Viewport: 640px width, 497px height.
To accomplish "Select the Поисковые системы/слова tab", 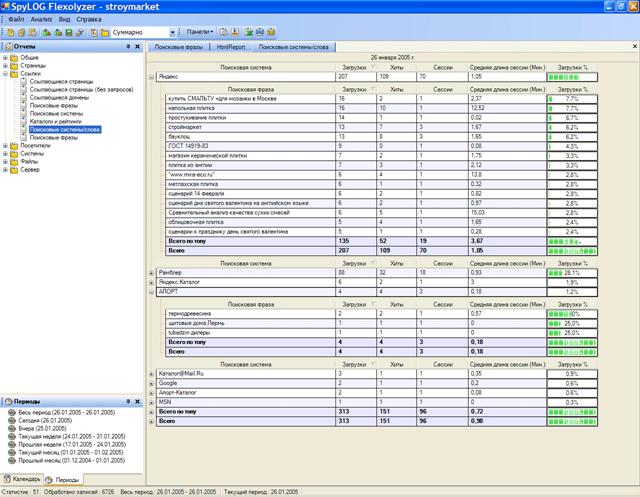I will (x=293, y=47).
